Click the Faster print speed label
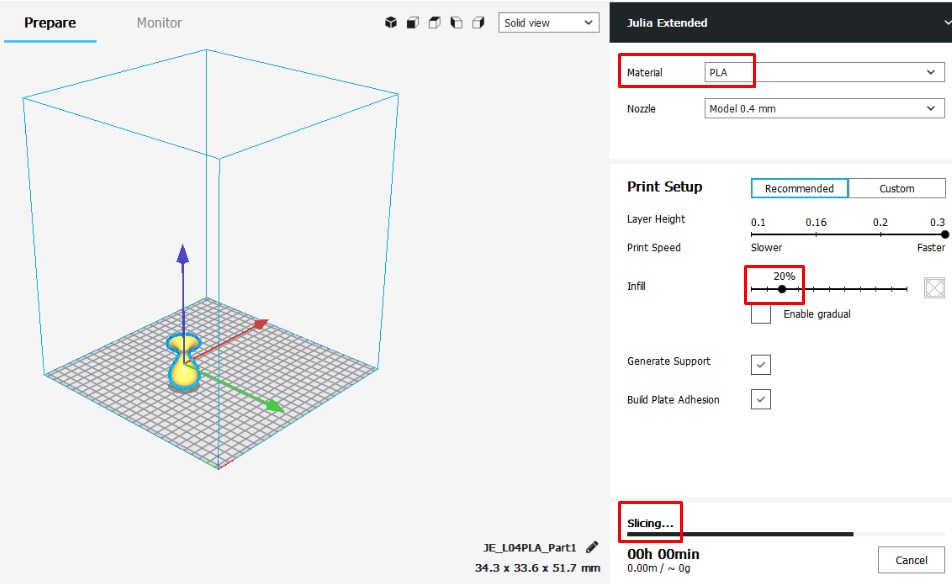 tap(931, 247)
